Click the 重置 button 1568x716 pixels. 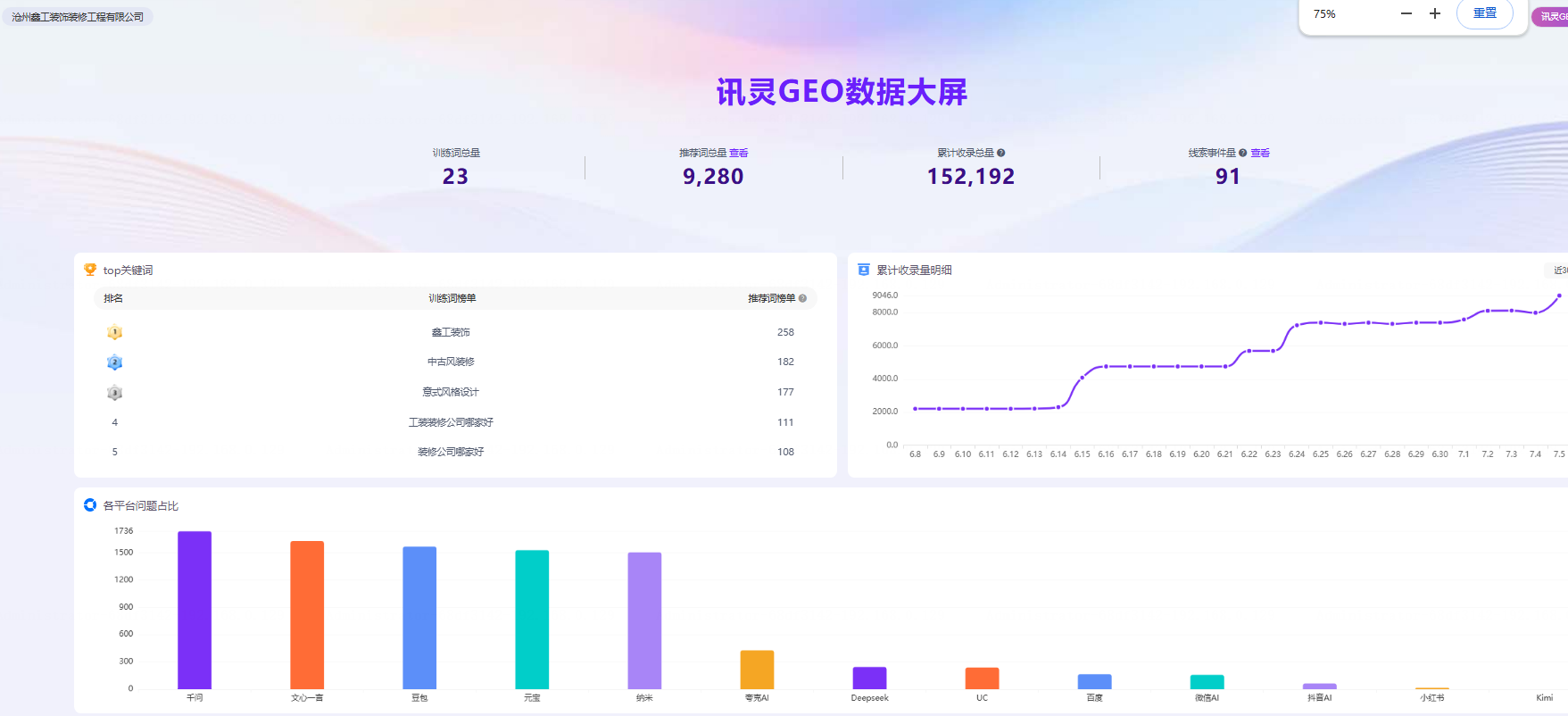coord(1485,13)
